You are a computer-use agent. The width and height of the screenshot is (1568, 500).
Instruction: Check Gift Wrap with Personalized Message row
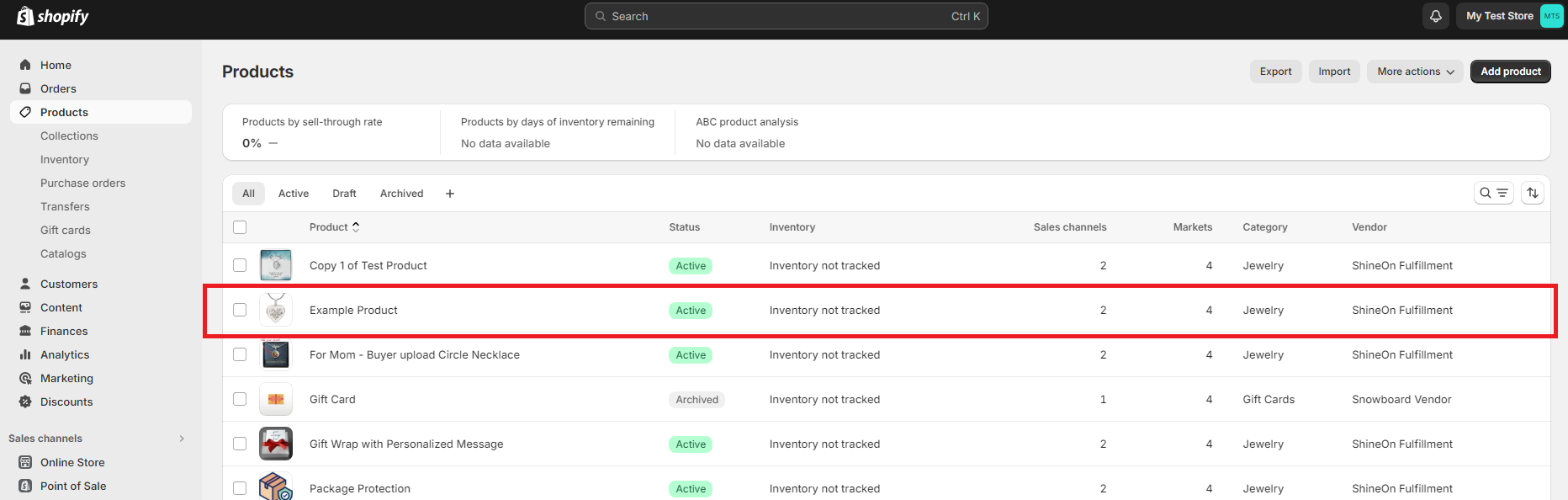click(x=240, y=444)
